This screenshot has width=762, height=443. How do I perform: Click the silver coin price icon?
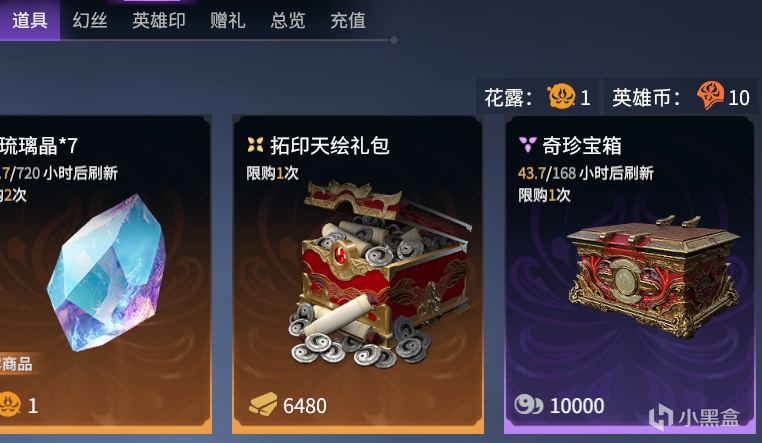tap(529, 405)
